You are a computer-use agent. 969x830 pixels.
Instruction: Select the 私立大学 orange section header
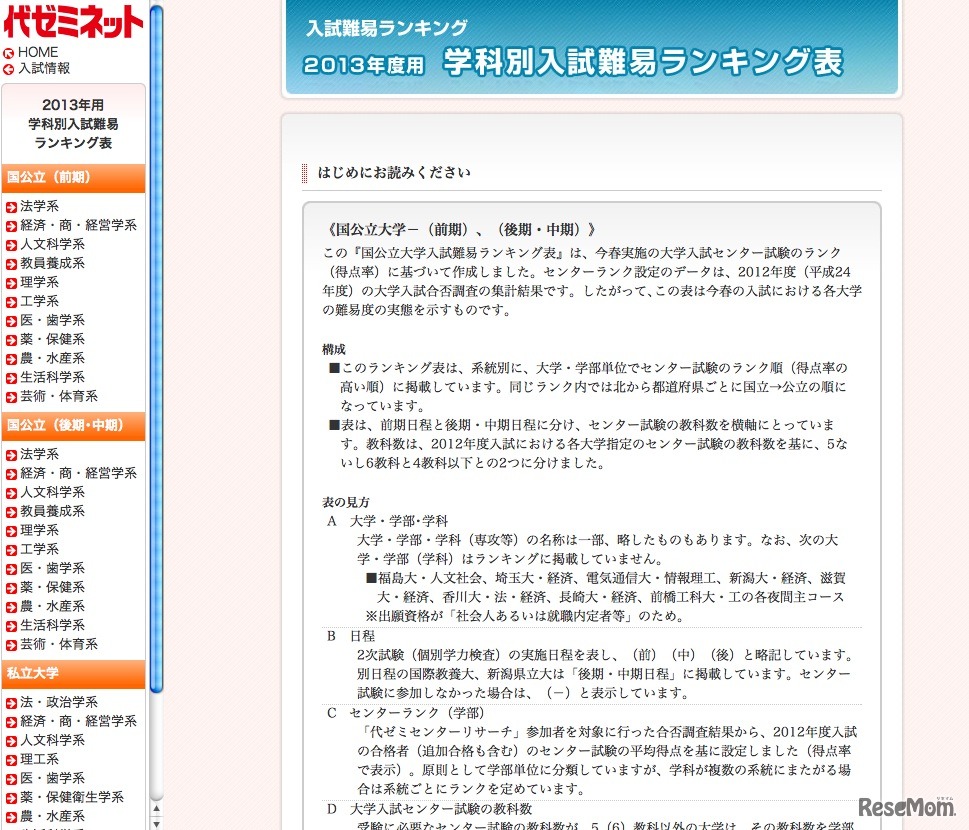click(74, 674)
